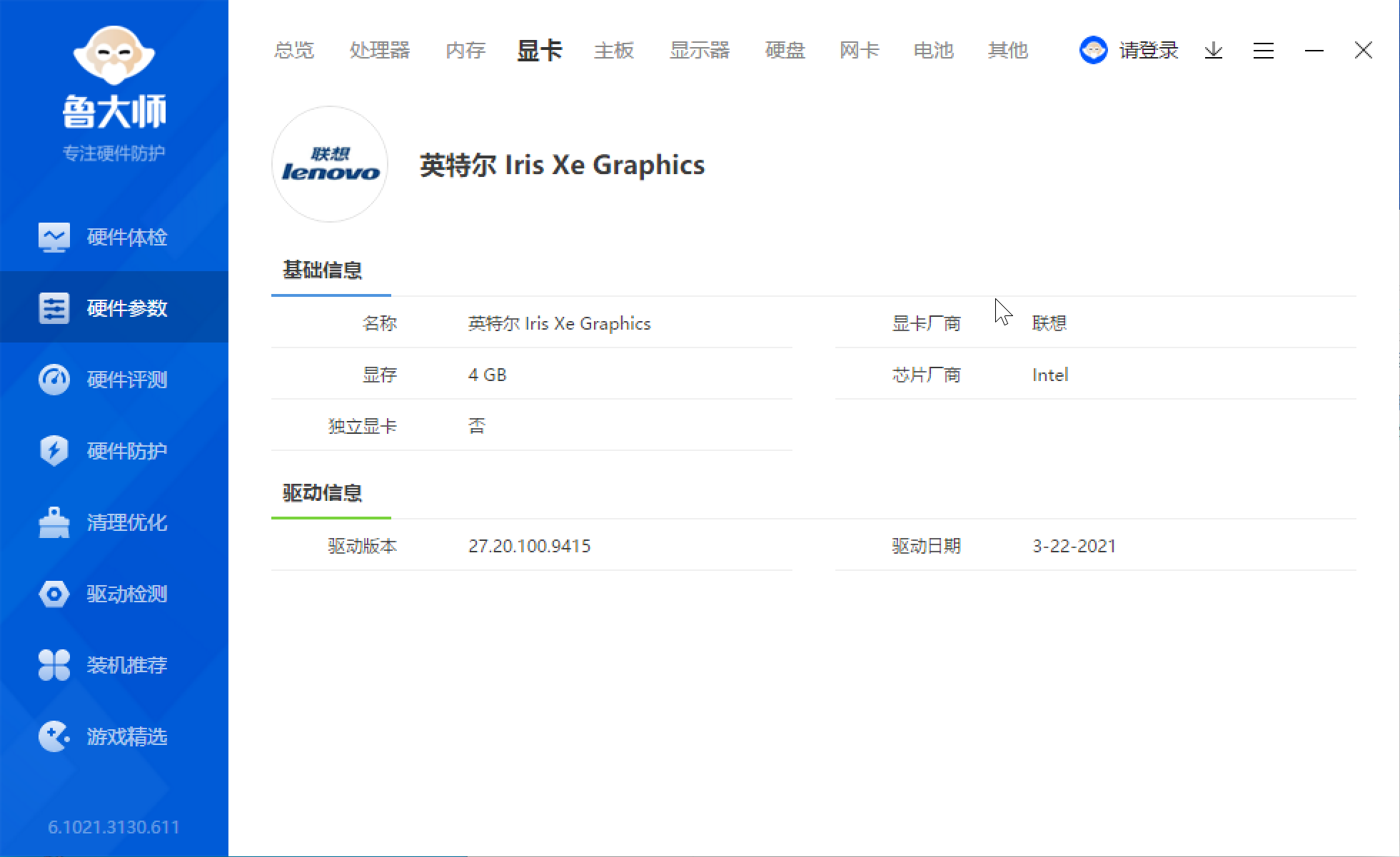This screenshot has width=1400, height=857.
Task: Click the 驱动检测 hexagon icon
Action: 54,594
